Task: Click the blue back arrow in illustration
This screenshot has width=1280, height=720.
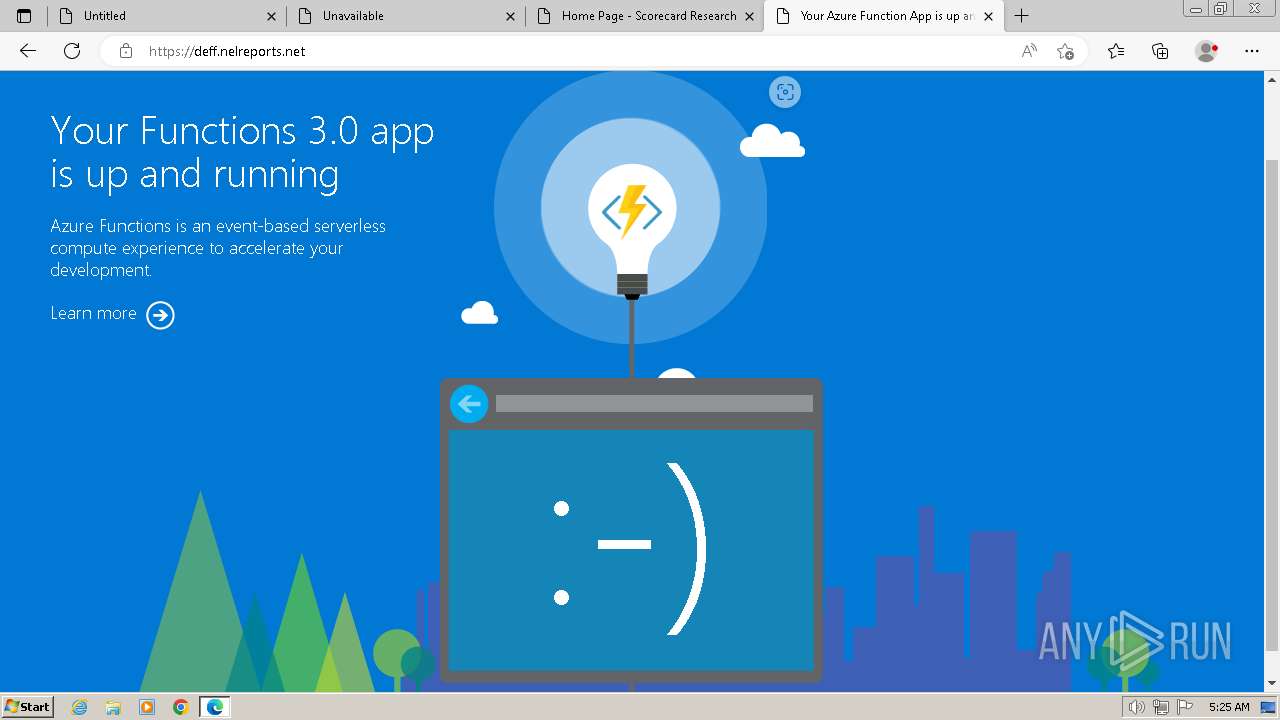Action: coord(469,404)
